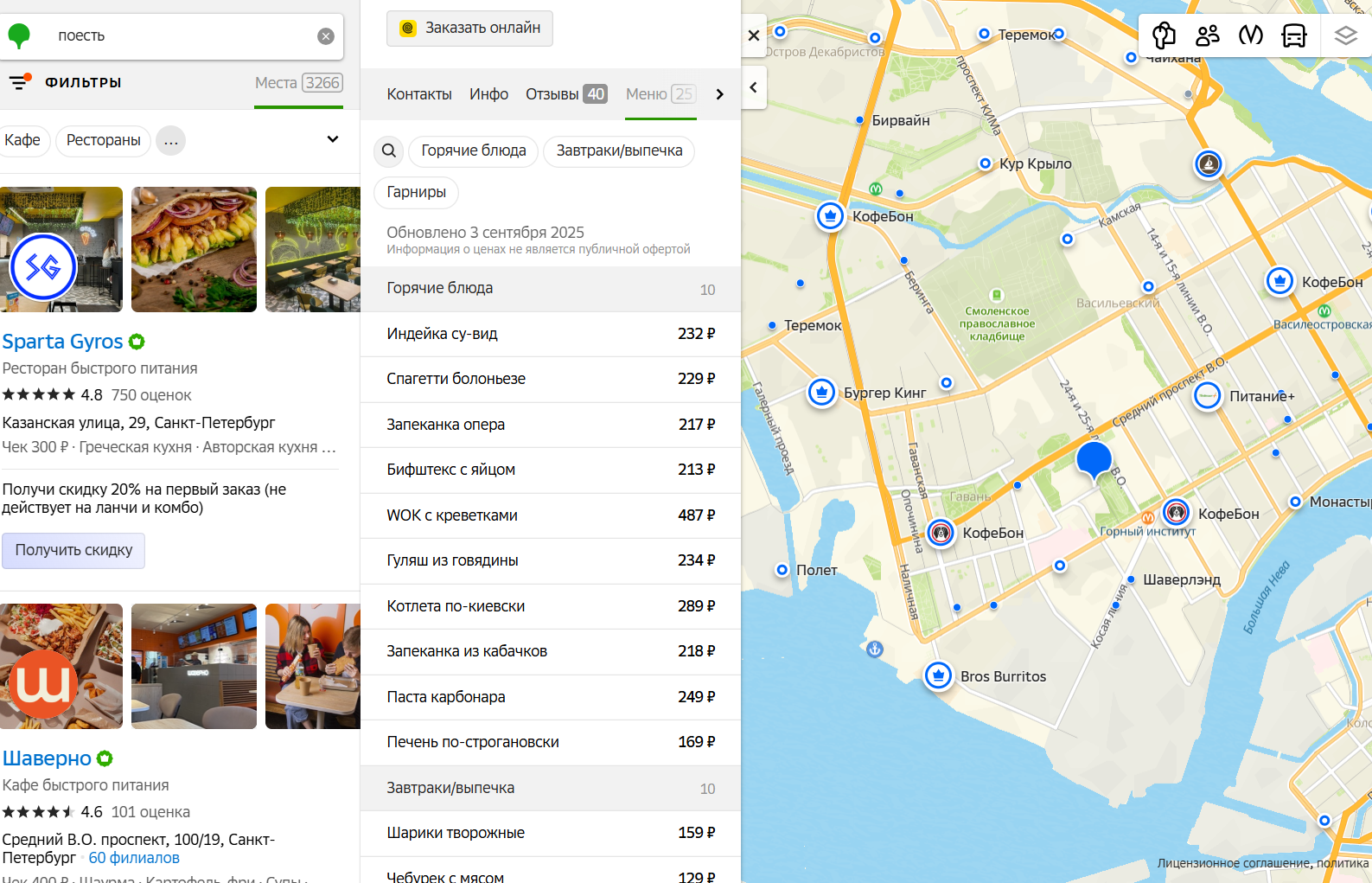Select the top-right landmark marker icon

pyautogui.click(x=1209, y=163)
